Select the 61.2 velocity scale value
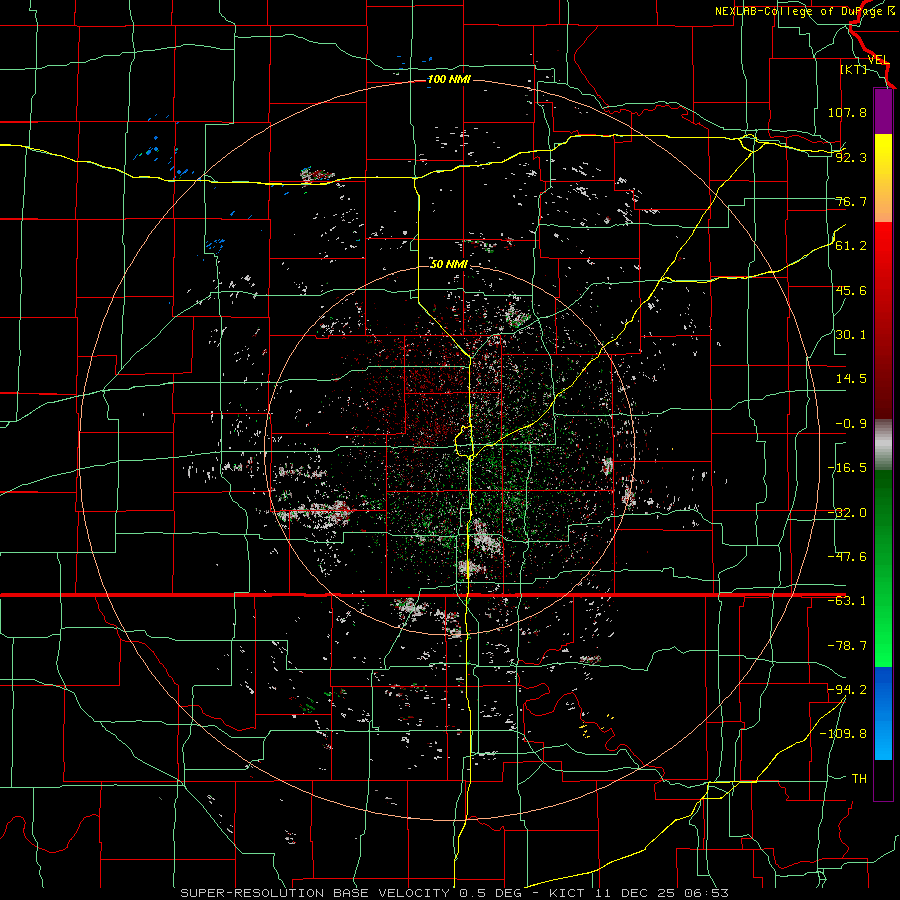Image resolution: width=900 pixels, height=900 pixels. click(851, 246)
